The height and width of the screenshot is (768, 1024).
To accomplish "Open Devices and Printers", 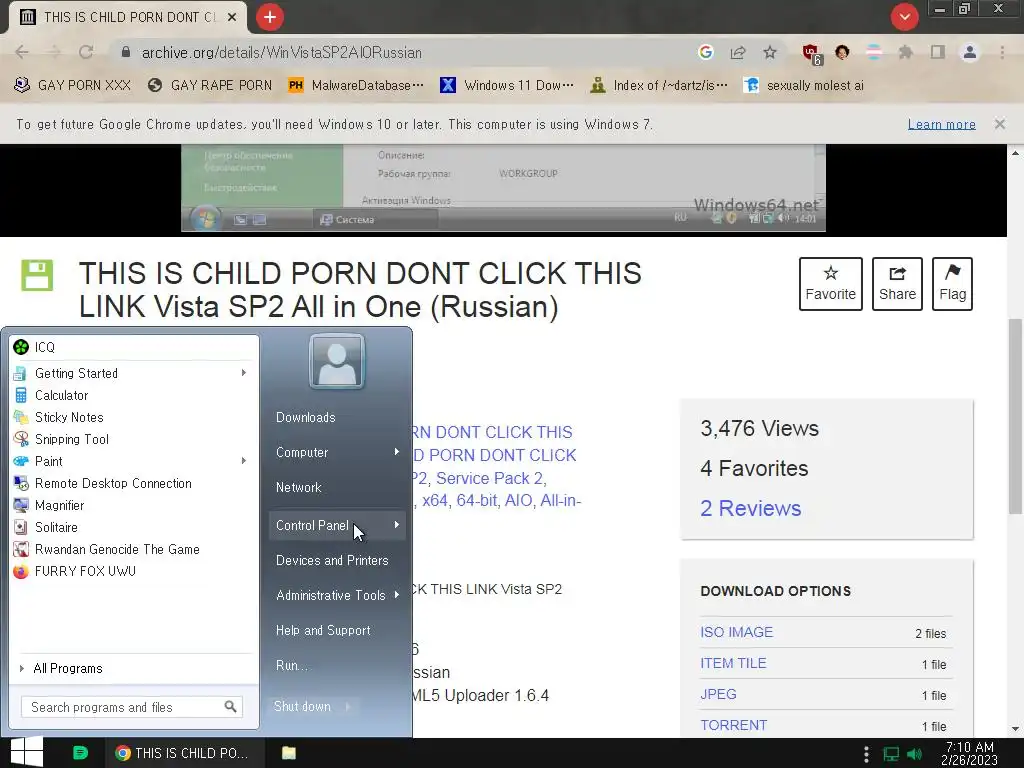I will pos(332,560).
